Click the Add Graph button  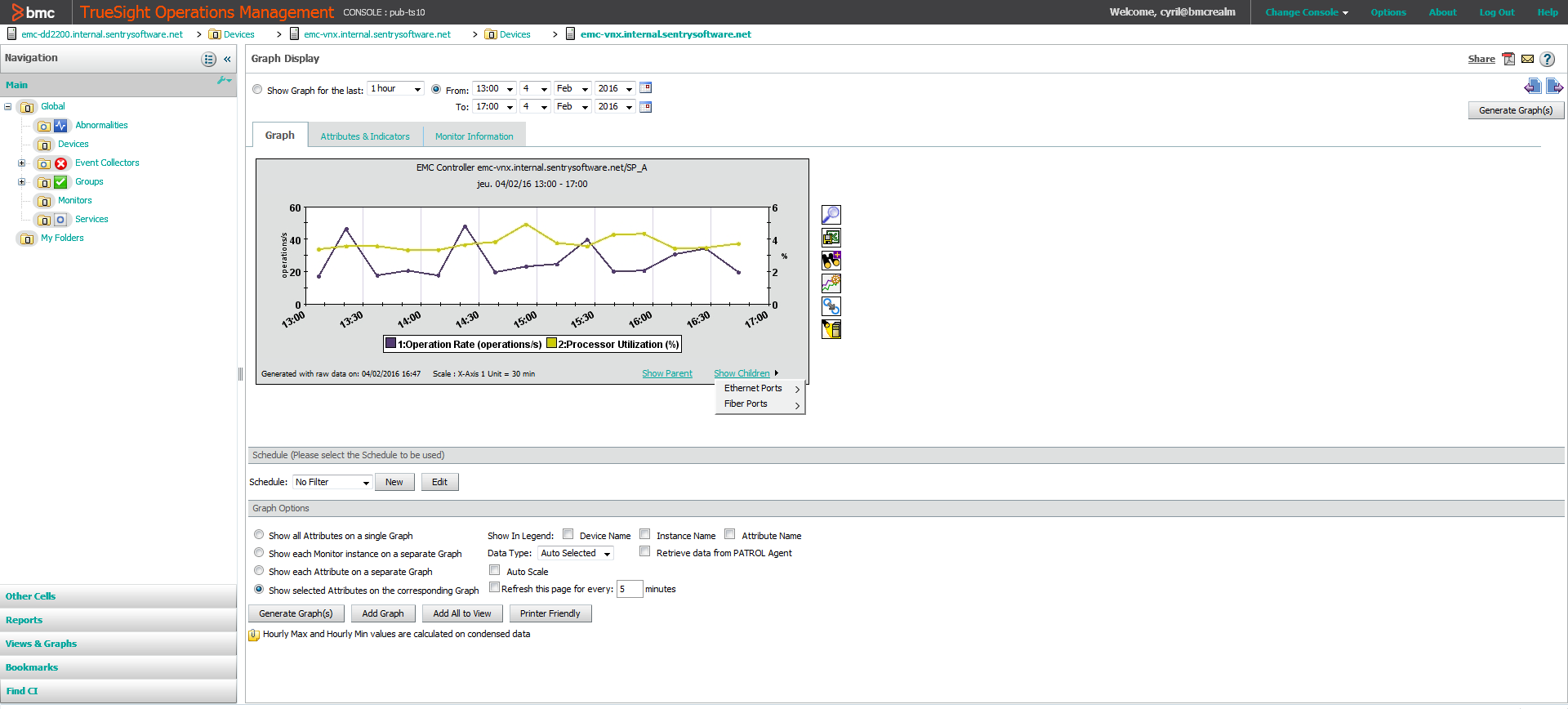tap(383, 613)
